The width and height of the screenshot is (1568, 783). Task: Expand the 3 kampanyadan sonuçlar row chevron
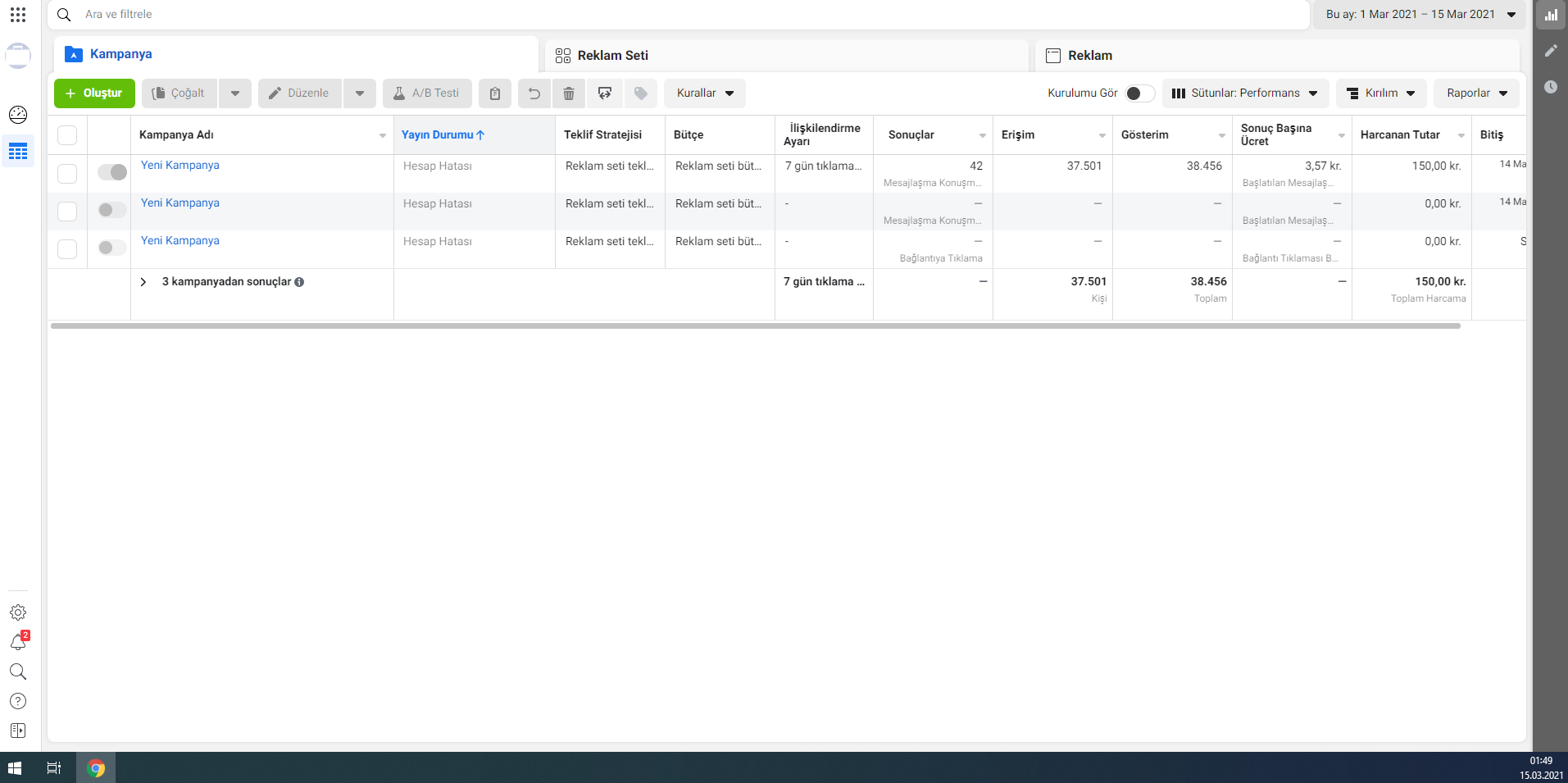pyautogui.click(x=143, y=282)
